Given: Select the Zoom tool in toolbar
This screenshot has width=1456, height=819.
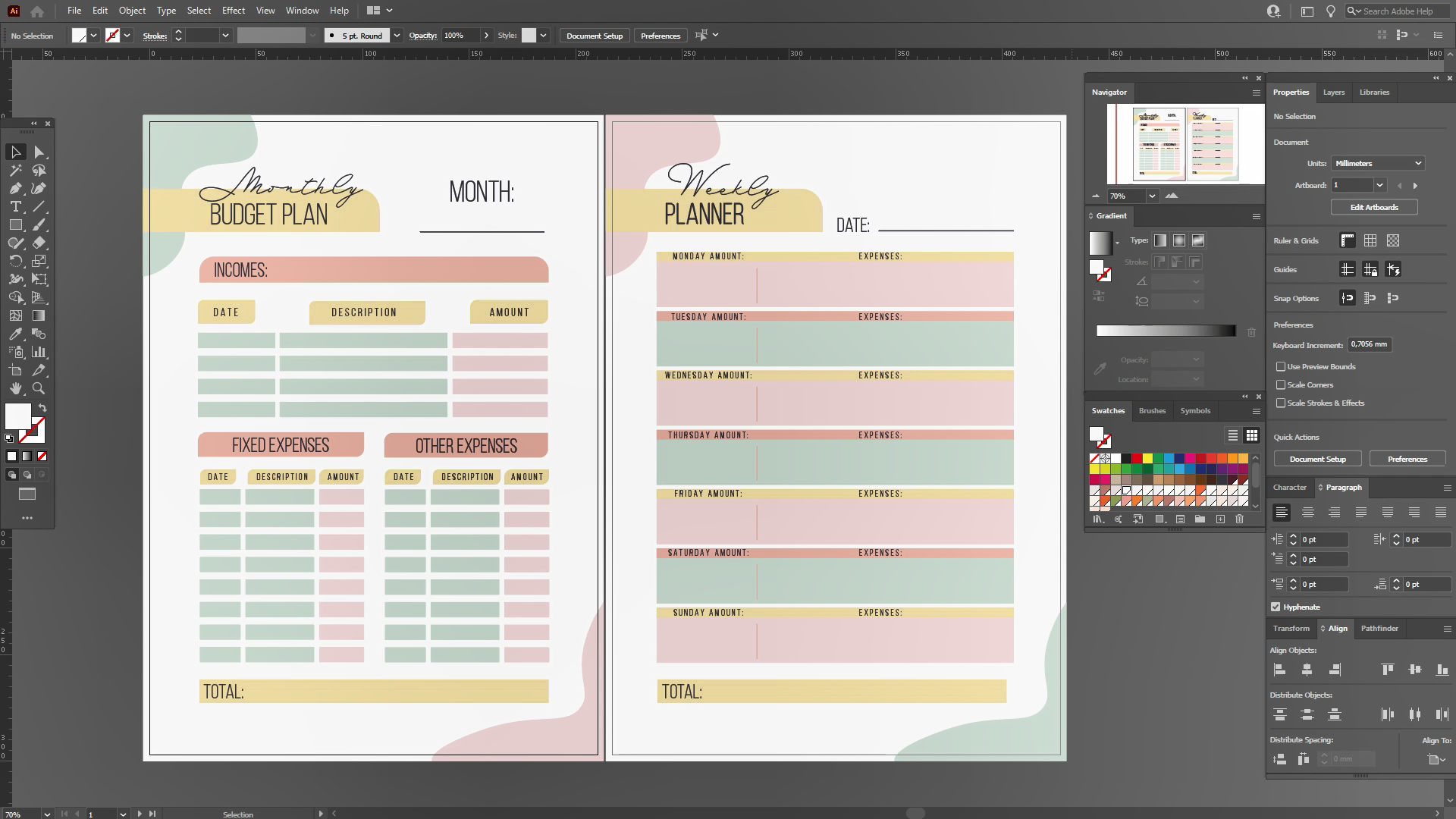Looking at the screenshot, I should pyautogui.click(x=39, y=388).
